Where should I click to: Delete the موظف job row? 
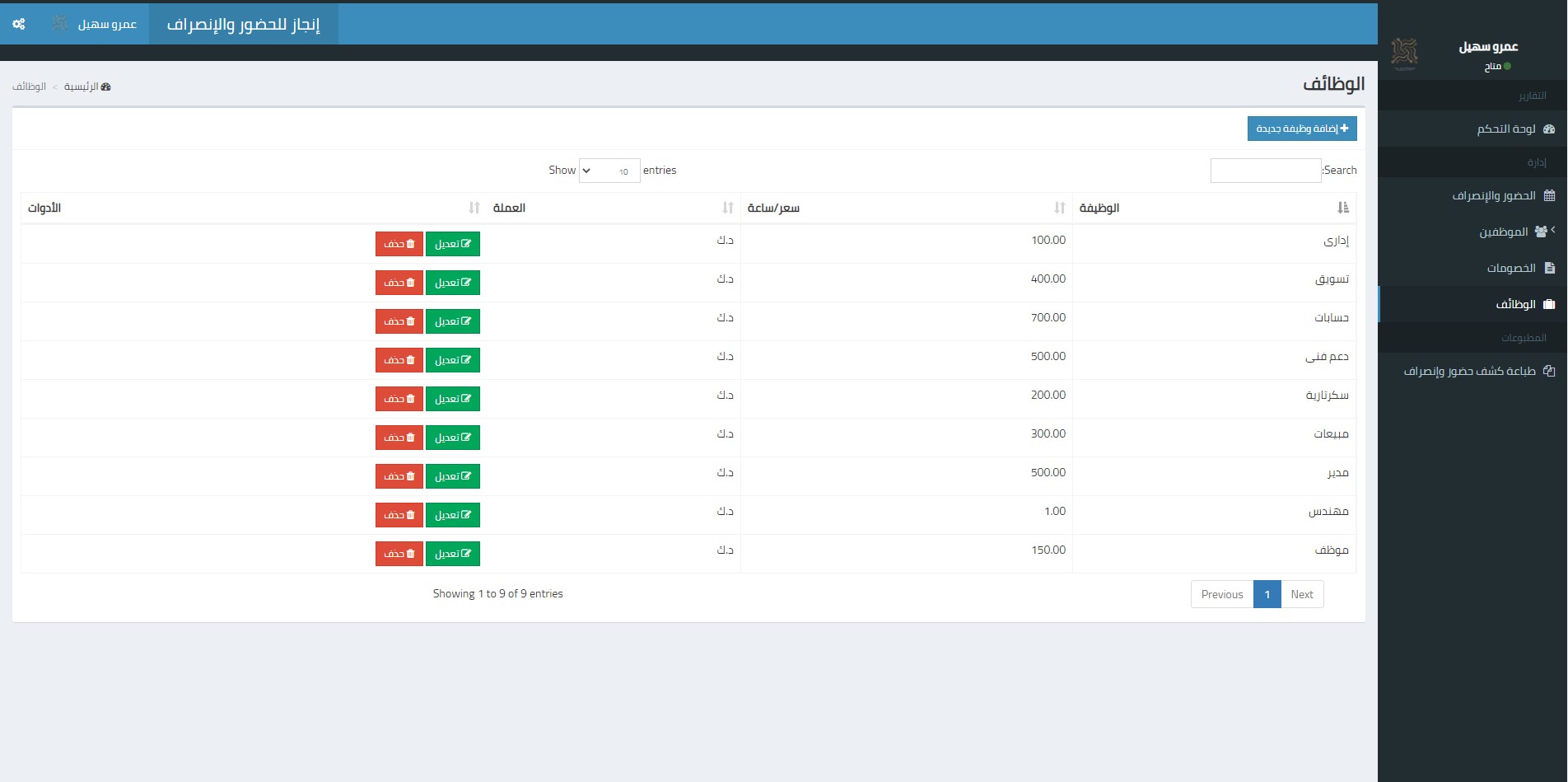point(399,554)
